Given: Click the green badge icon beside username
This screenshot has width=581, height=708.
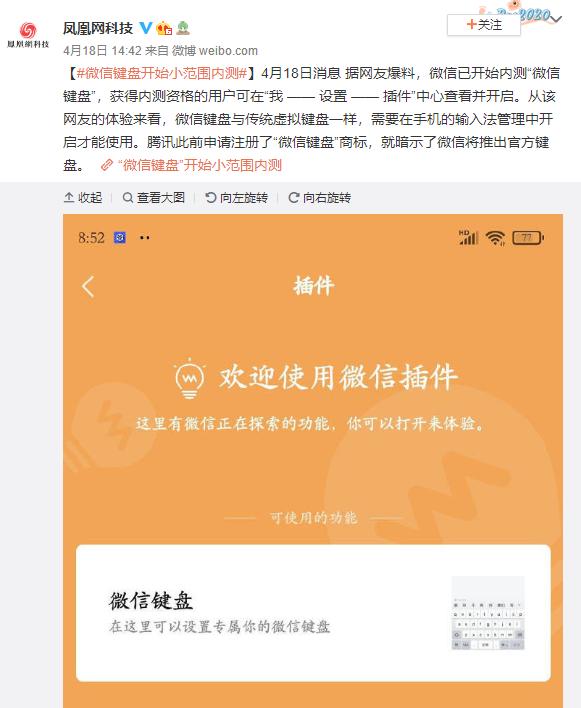Looking at the screenshot, I should [x=182, y=28].
